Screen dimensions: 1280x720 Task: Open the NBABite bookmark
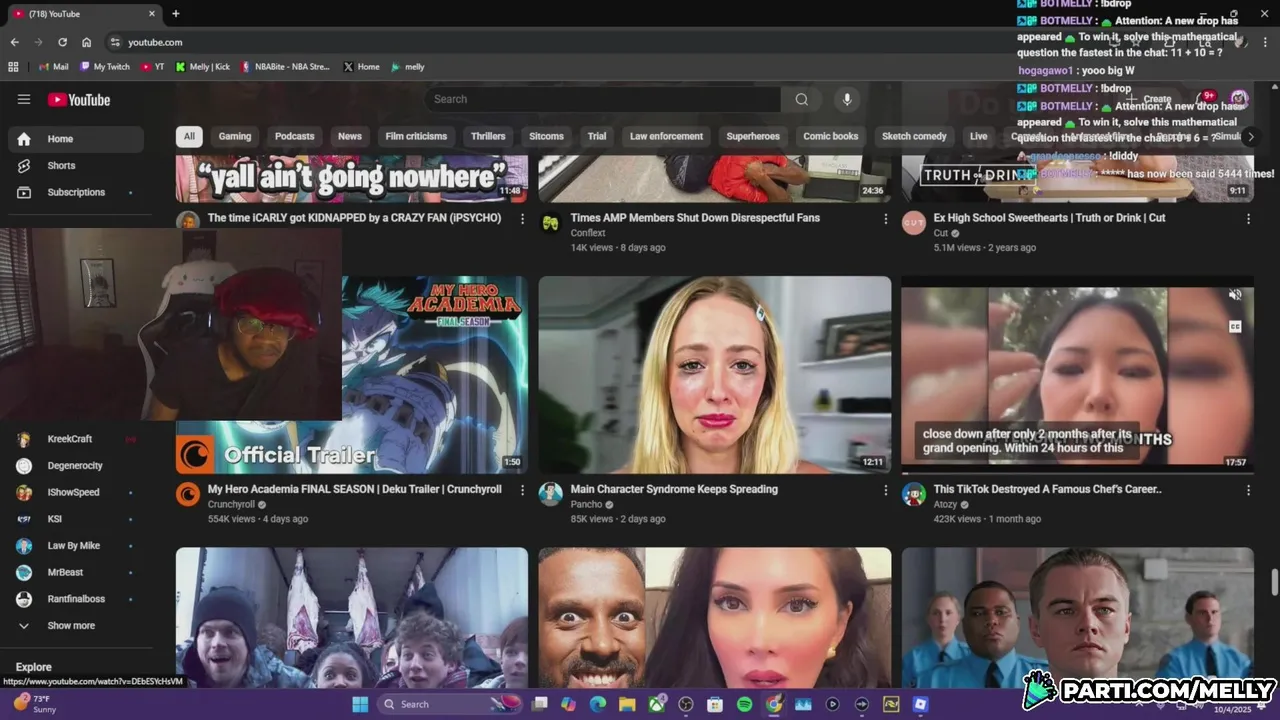tap(285, 67)
